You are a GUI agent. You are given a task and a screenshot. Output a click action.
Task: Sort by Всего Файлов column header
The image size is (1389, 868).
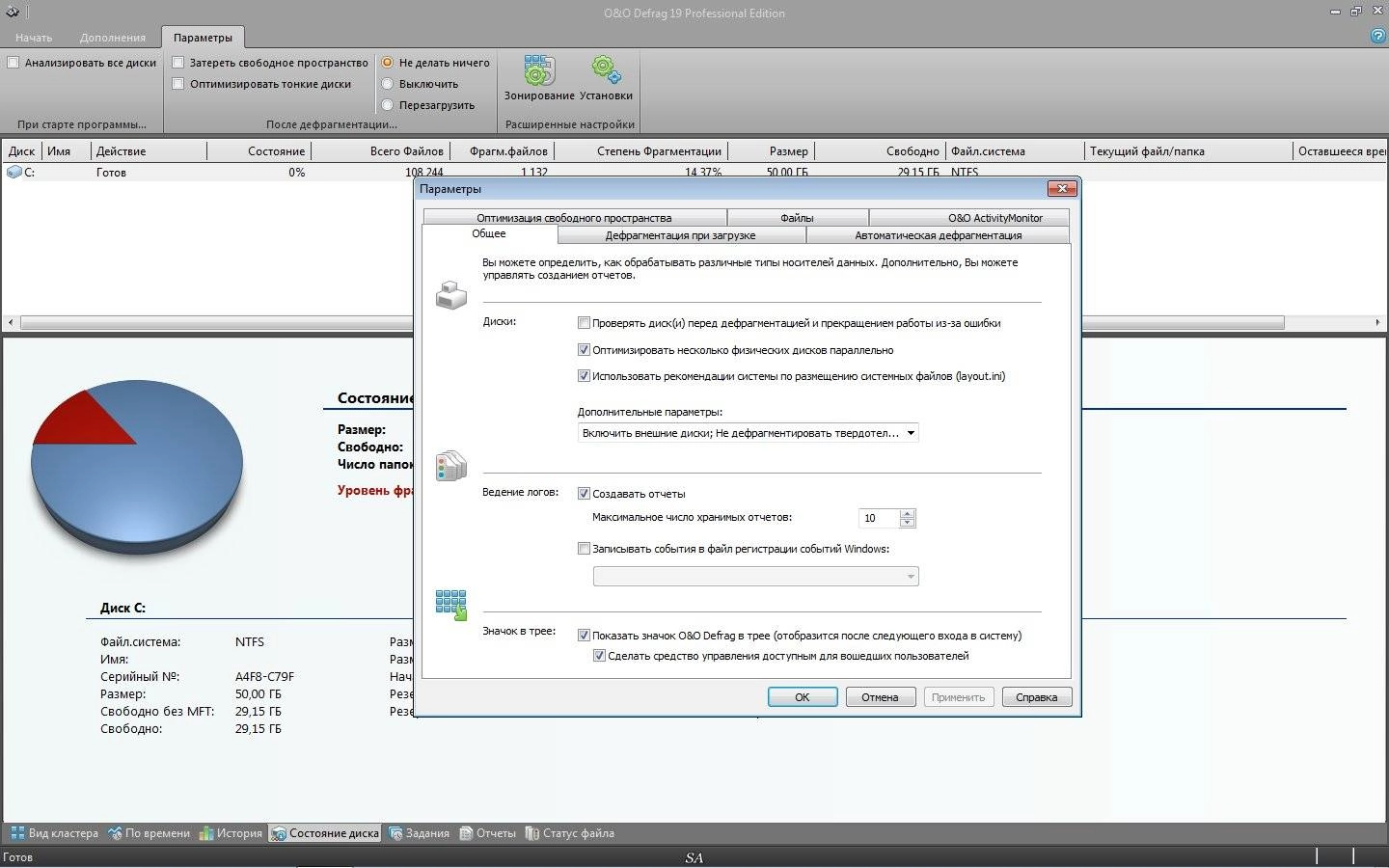click(380, 151)
